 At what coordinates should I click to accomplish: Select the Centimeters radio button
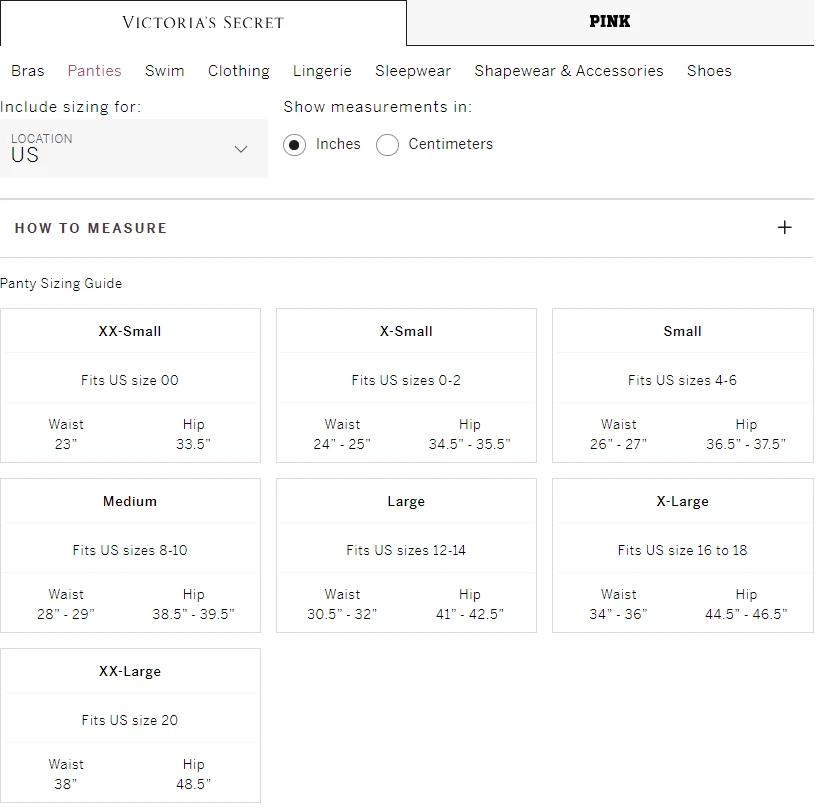point(387,145)
